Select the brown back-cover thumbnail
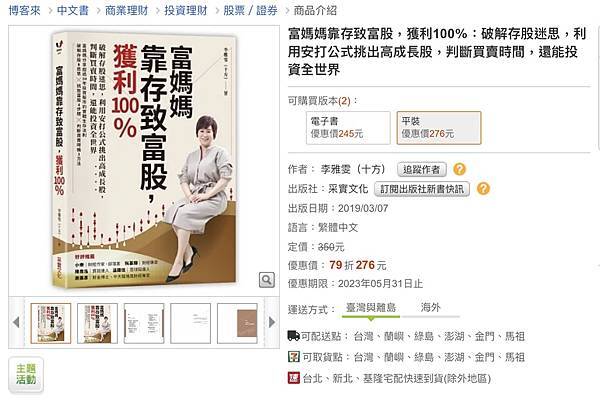 tap(237, 323)
